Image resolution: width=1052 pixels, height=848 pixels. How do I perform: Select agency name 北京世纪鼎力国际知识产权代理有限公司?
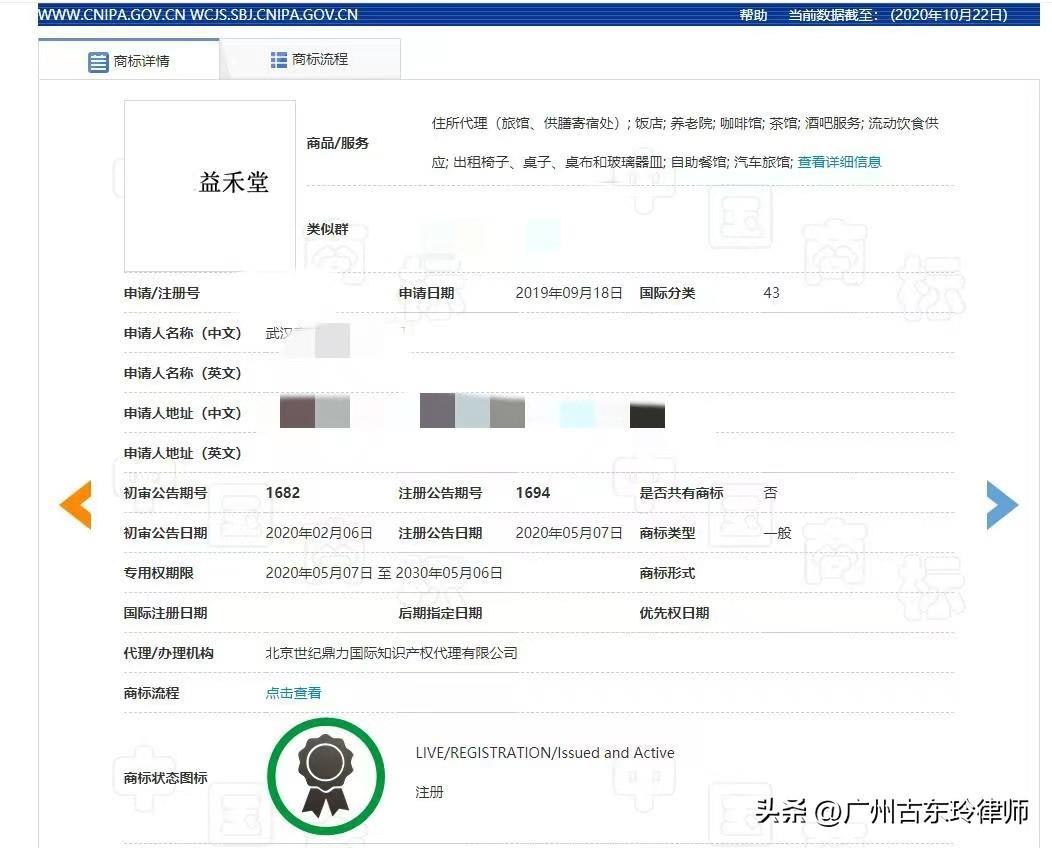[391, 653]
